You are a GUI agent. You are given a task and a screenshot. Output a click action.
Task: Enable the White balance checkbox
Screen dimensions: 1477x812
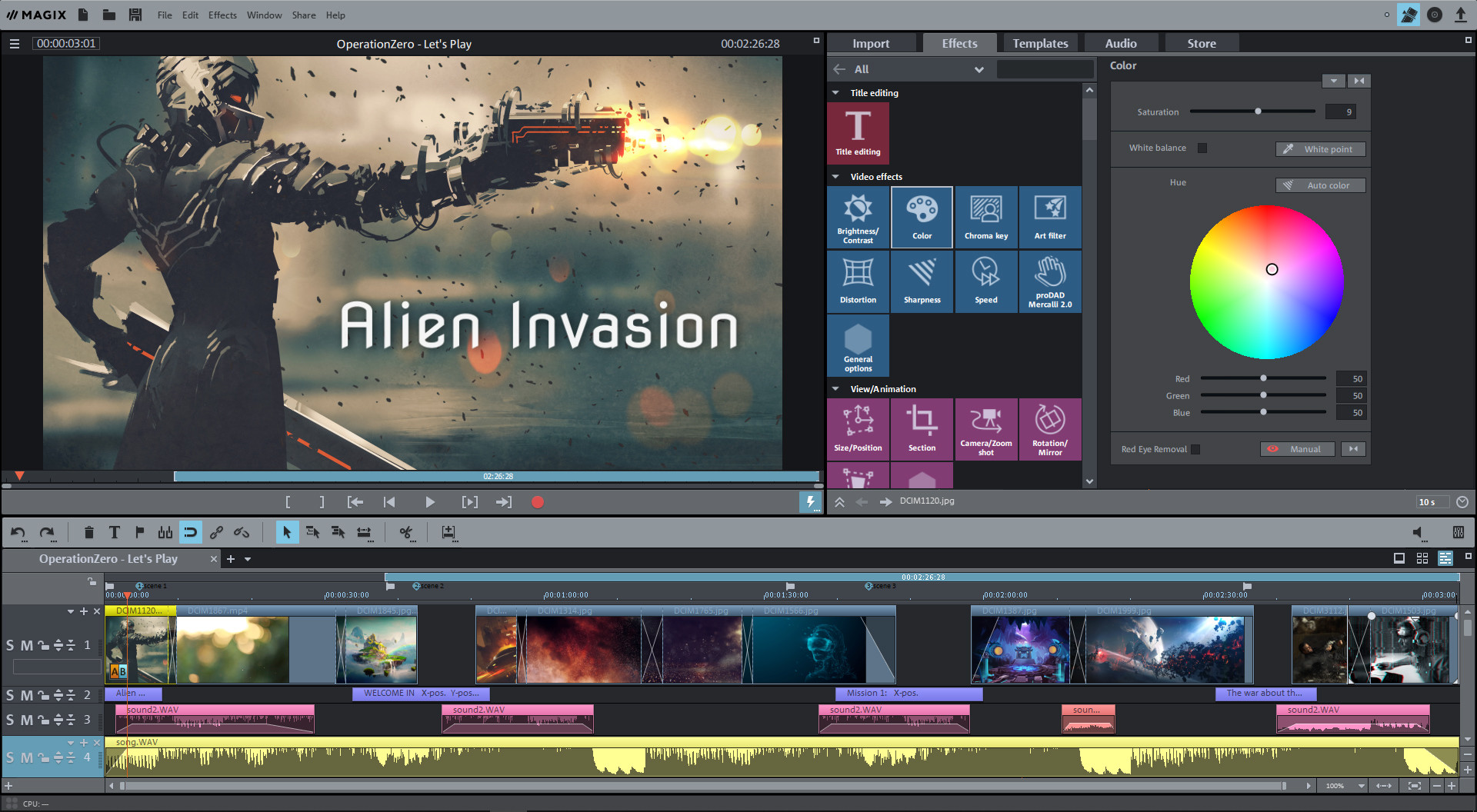click(1202, 148)
